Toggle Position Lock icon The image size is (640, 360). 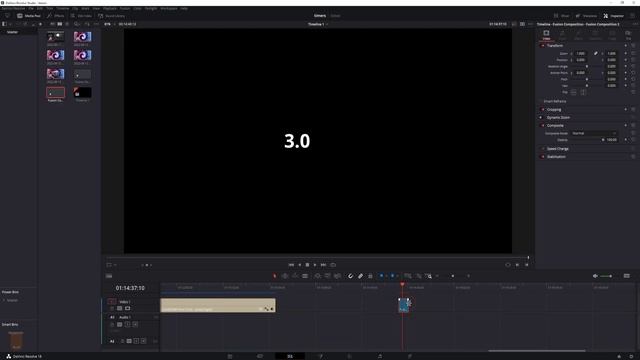[x=370, y=276]
